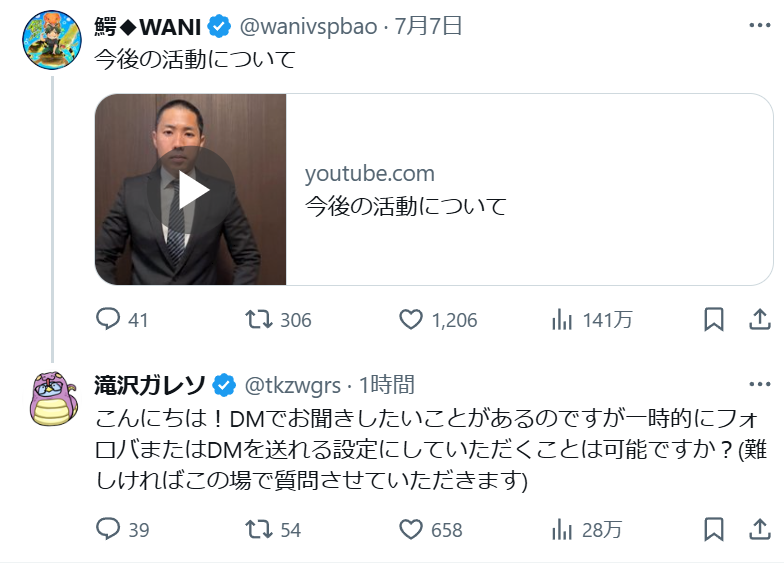Share 滝沢ガレソ's reply via share icon
The height and width of the screenshot is (573, 784).
(759, 529)
